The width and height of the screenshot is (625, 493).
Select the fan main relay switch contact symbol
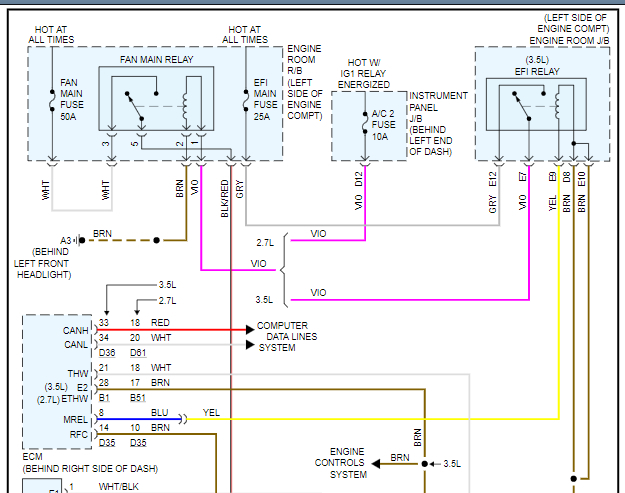tap(131, 105)
